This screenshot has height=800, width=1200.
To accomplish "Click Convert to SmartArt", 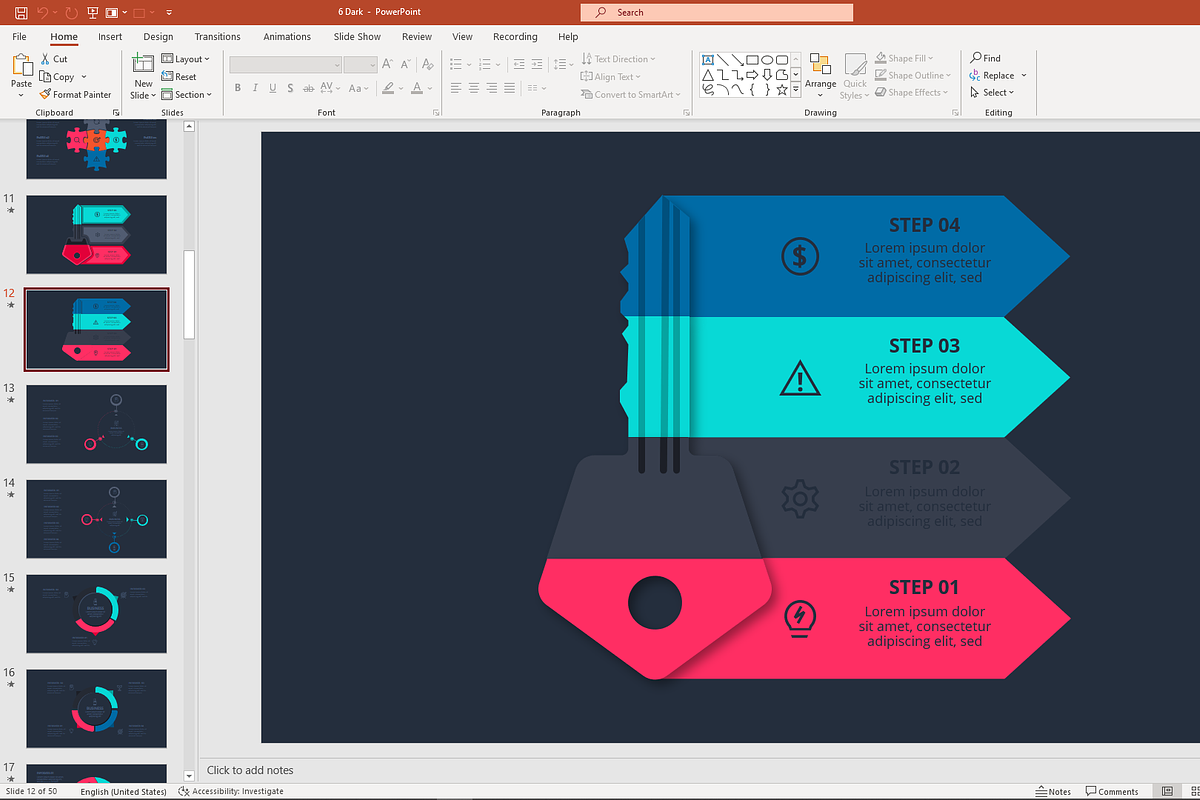I will (x=630, y=94).
